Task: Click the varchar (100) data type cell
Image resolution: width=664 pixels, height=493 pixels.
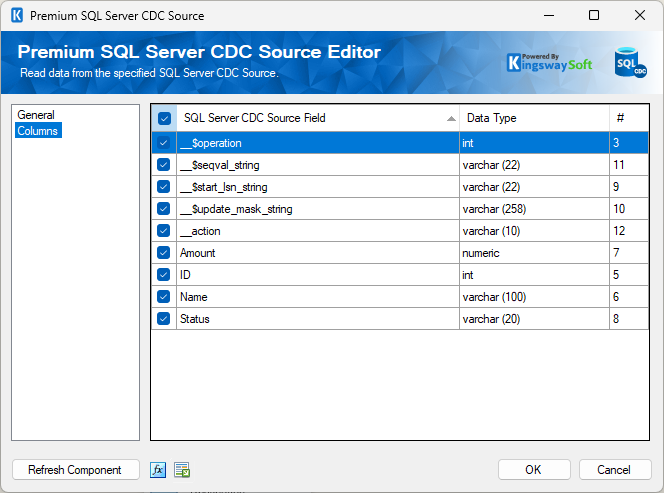Action: [x=534, y=297]
